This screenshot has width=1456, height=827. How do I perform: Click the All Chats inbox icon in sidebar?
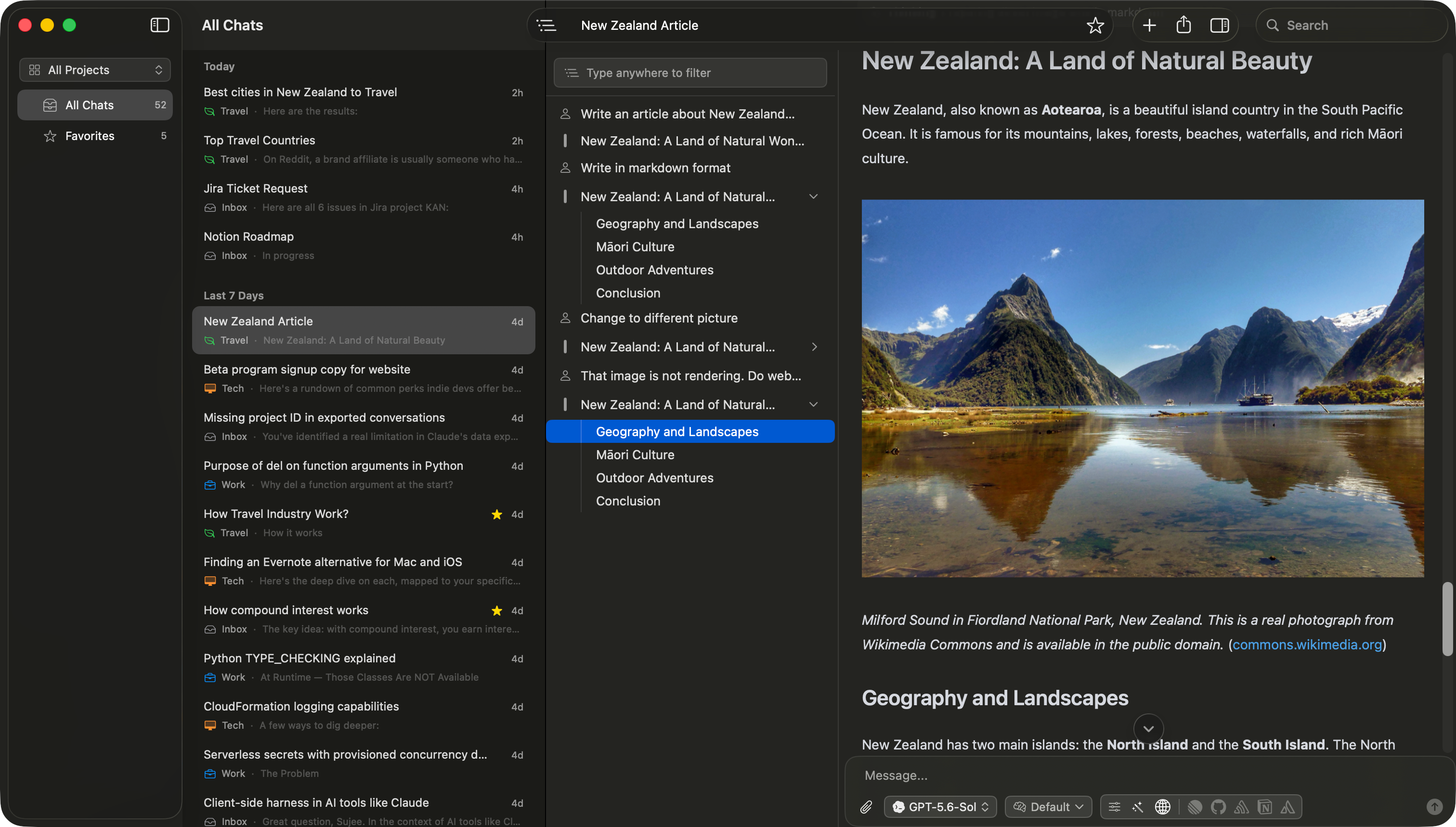click(x=50, y=105)
